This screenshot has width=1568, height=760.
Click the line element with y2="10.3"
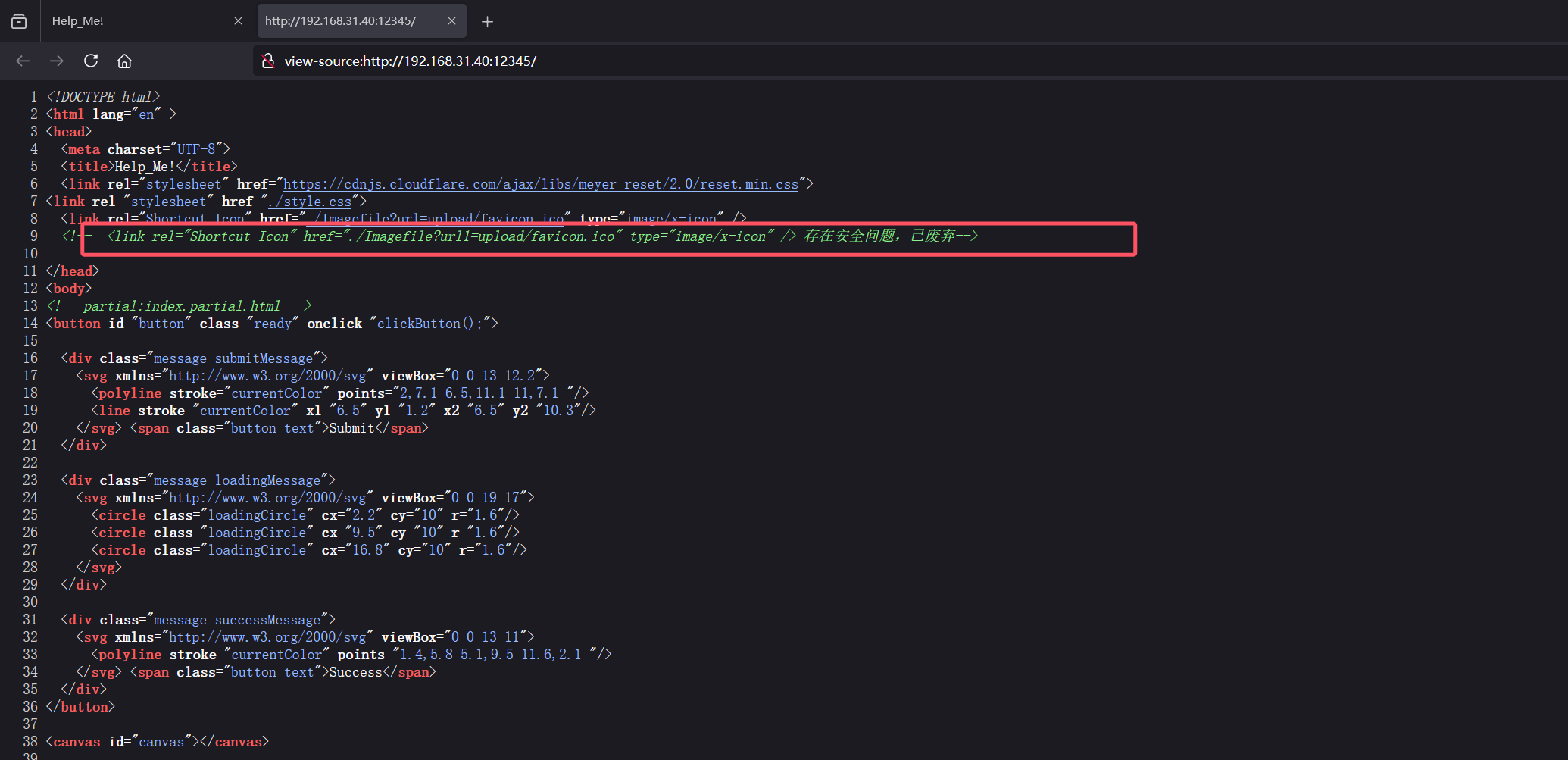[344, 411]
